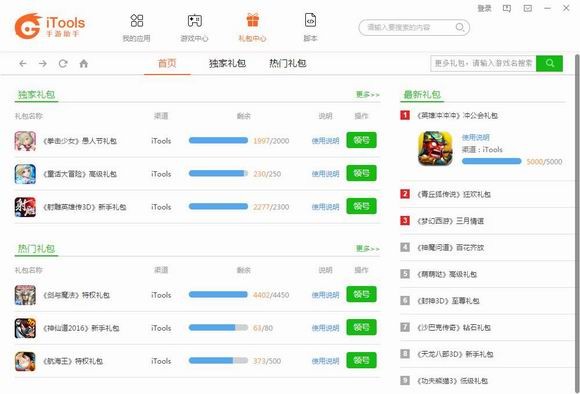The width and height of the screenshot is (580, 394).
Task: Reload the page with the refresh icon
Action: tap(63, 64)
